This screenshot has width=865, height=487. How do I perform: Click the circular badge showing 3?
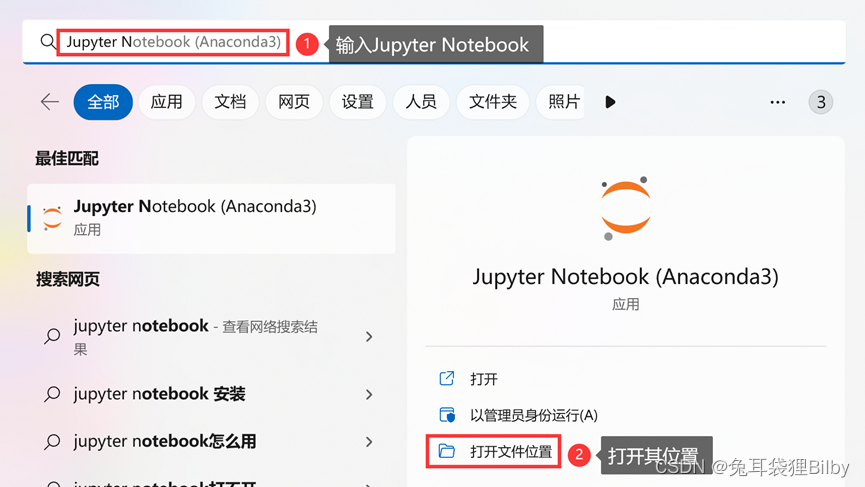821,102
